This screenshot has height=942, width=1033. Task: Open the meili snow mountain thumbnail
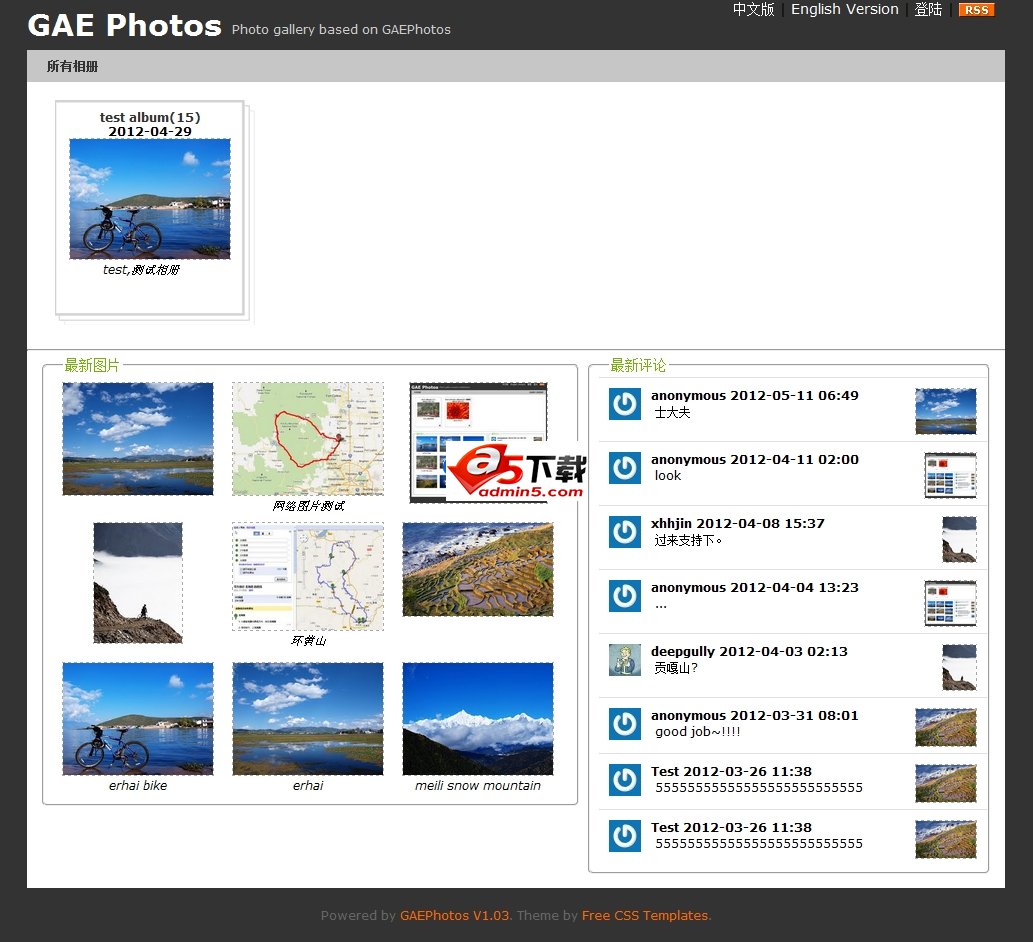click(x=478, y=719)
